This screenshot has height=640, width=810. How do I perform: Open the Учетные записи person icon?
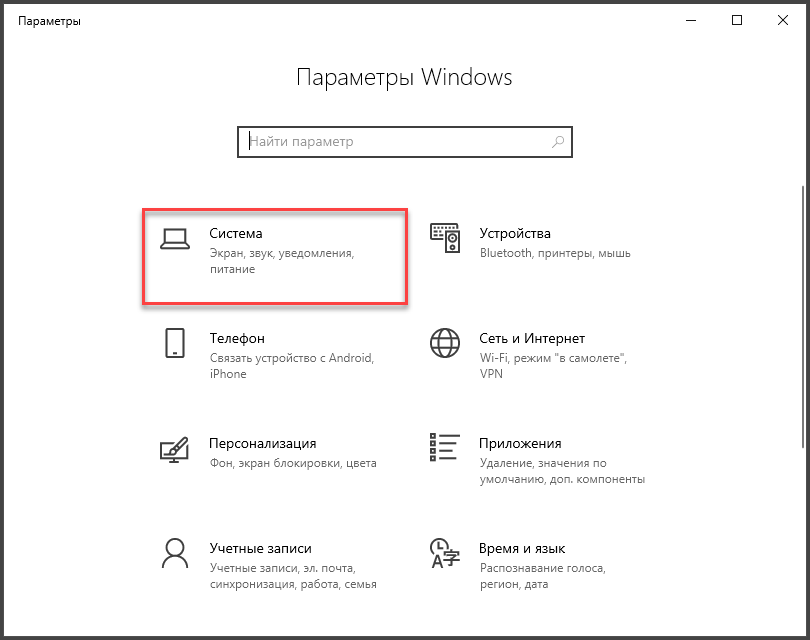(175, 553)
